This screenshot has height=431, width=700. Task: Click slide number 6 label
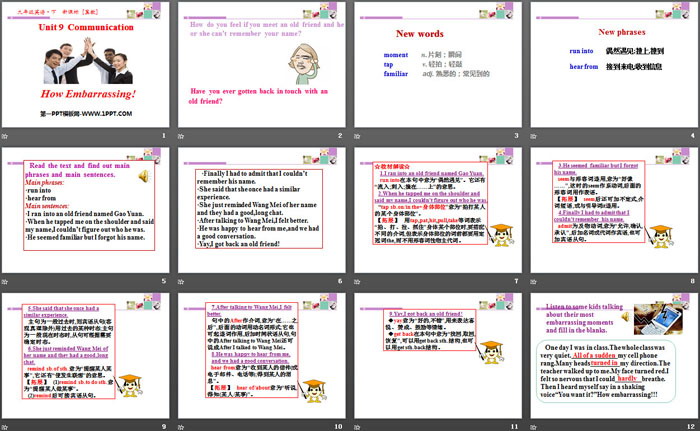[340, 281]
